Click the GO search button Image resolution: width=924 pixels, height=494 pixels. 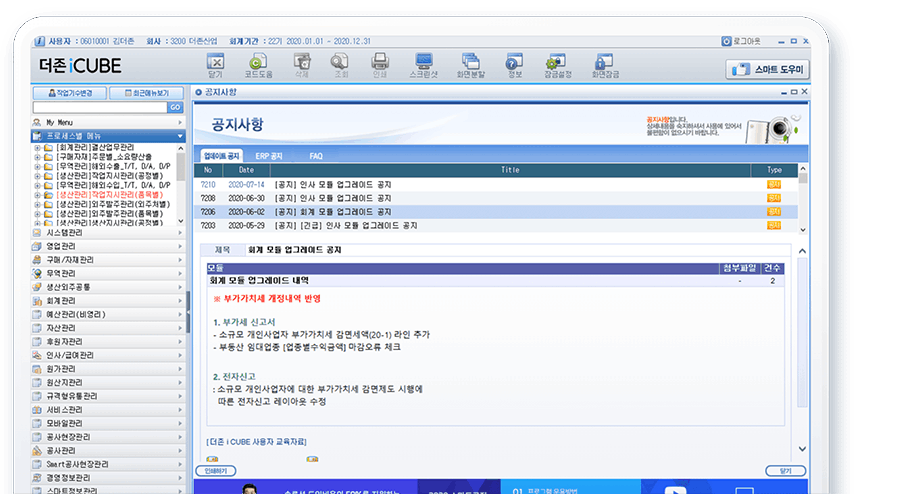(x=175, y=107)
